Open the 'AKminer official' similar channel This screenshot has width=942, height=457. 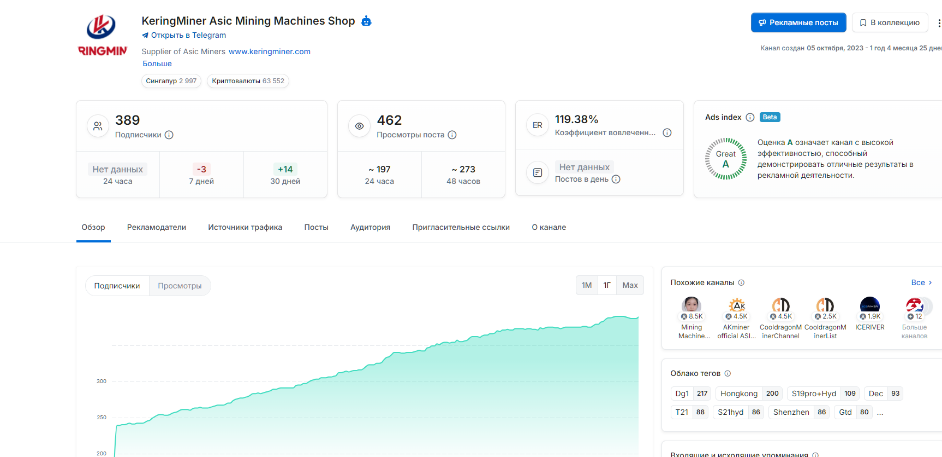(737, 318)
